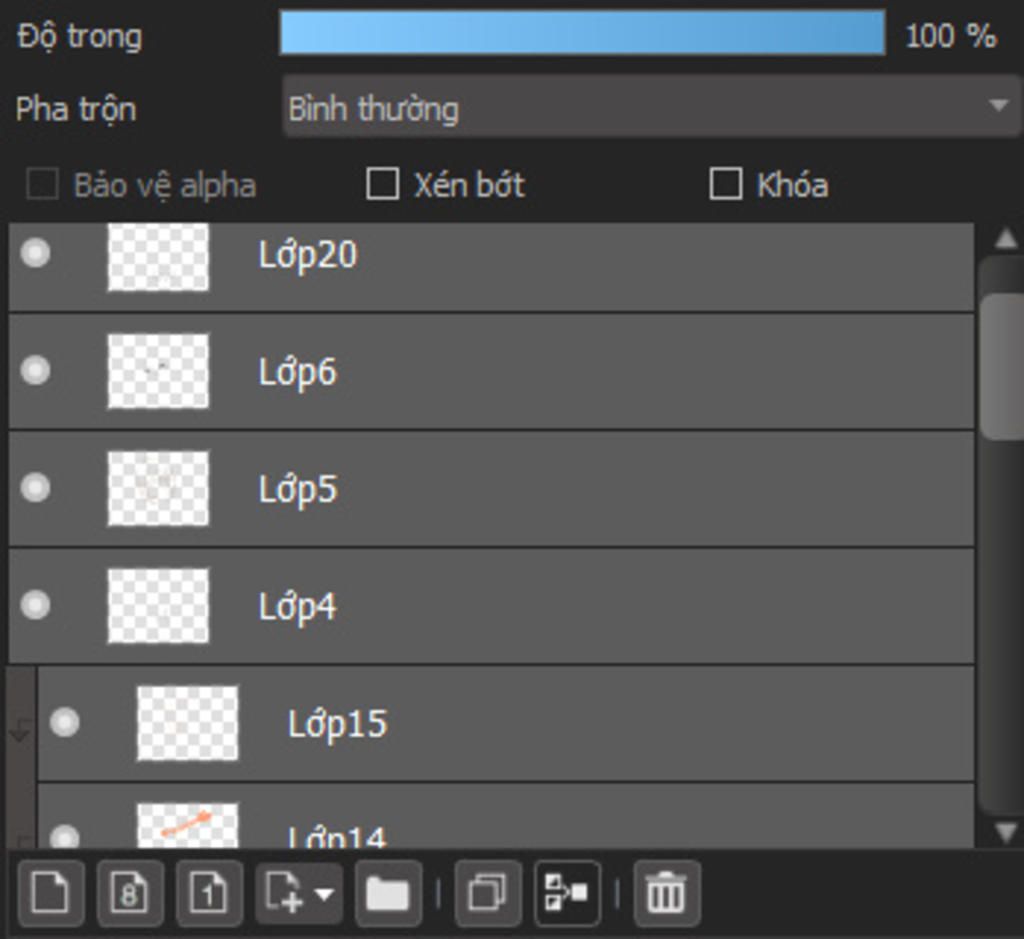Duplicate the selected layer
This screenshot has width=1024, height=939.
tap(487, 892)
